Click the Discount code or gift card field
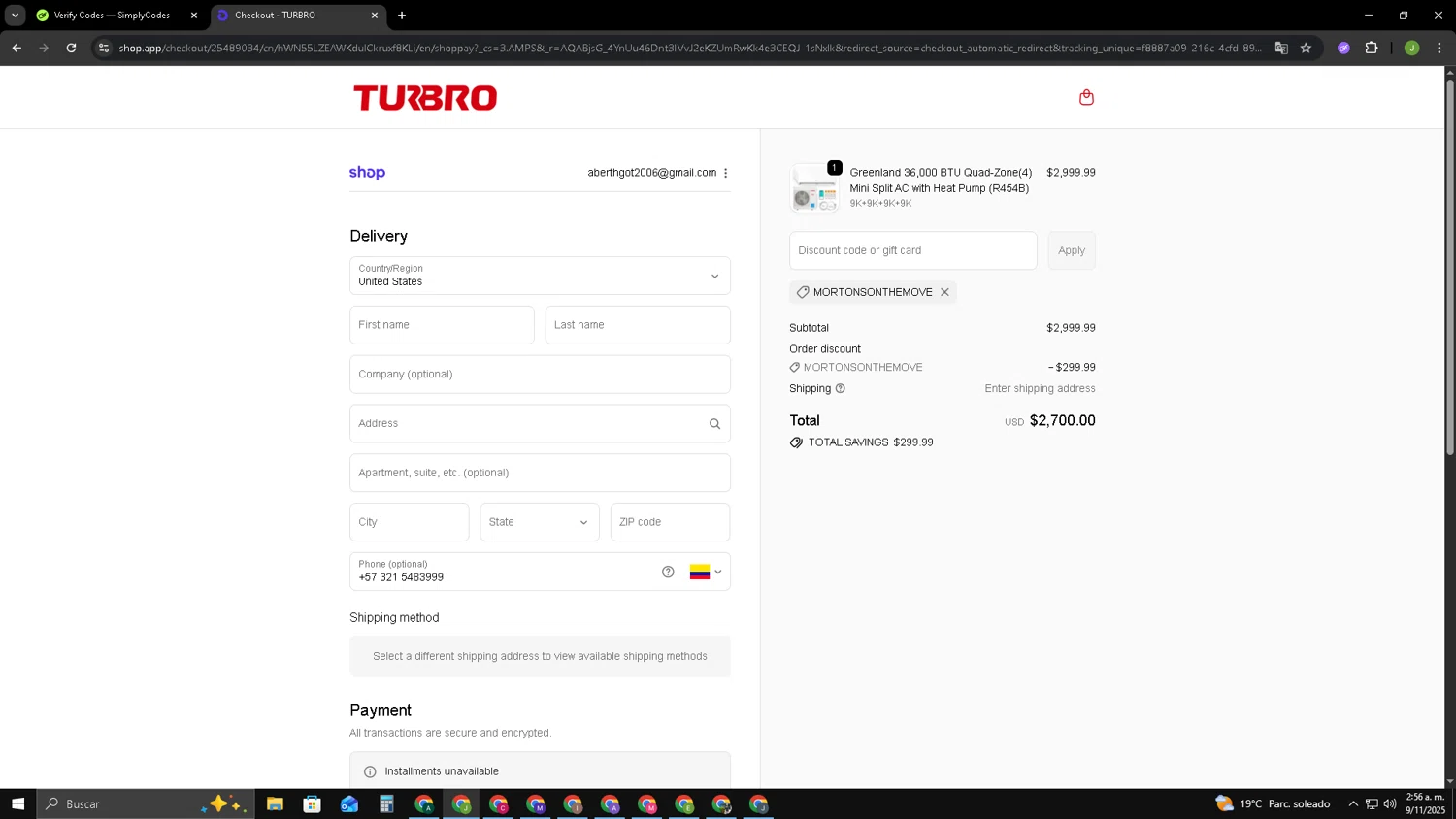1456x819 pixels. [913, 250]
